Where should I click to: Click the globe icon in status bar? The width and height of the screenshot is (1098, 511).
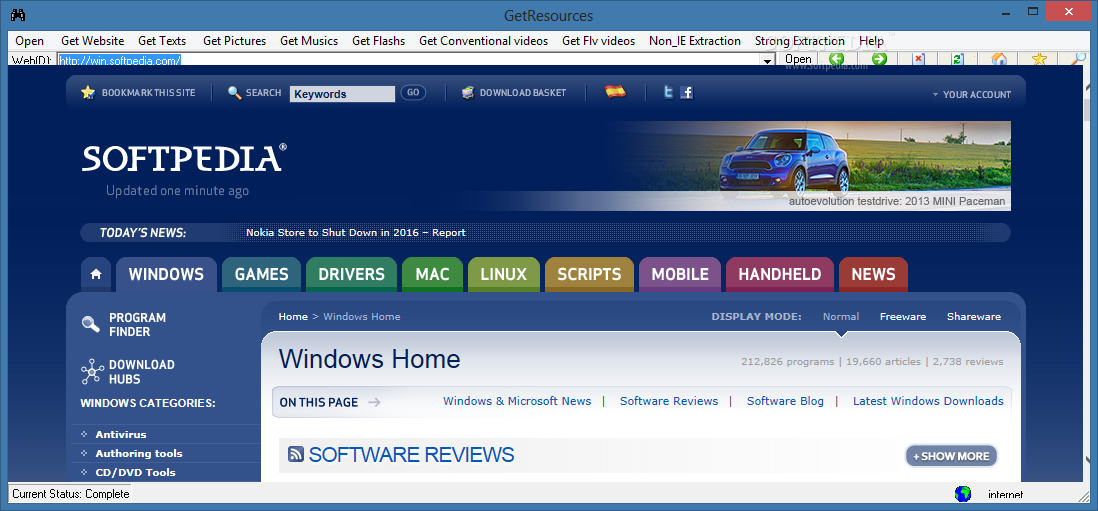[963, 494]
